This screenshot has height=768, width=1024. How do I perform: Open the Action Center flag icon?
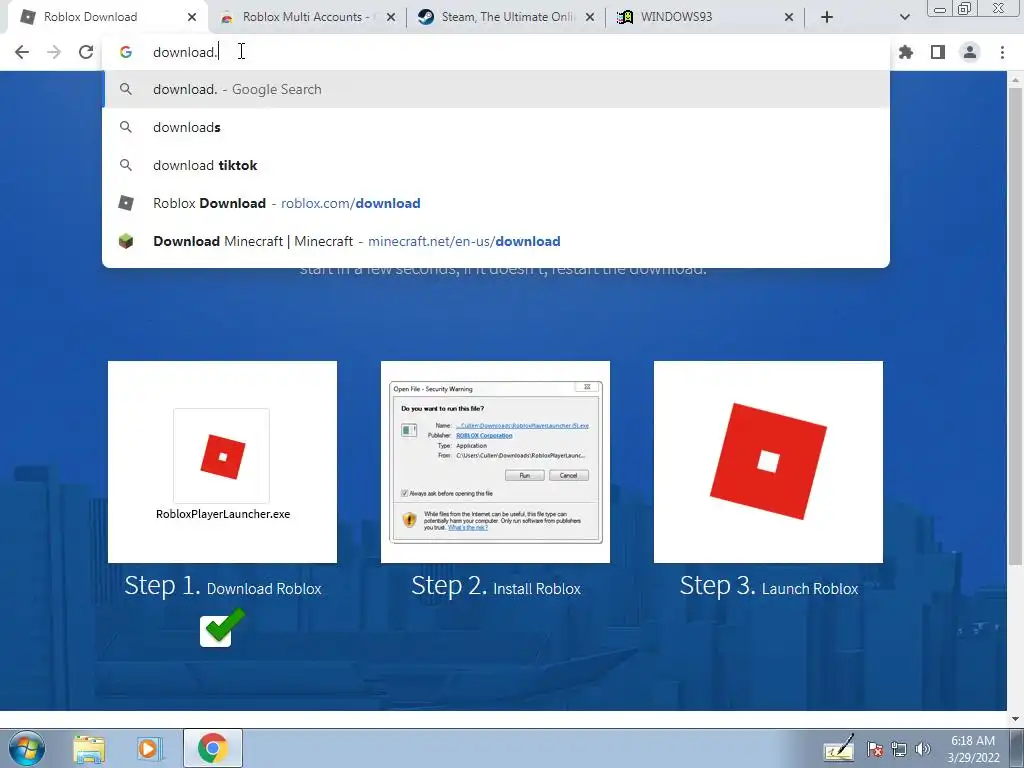875,749
